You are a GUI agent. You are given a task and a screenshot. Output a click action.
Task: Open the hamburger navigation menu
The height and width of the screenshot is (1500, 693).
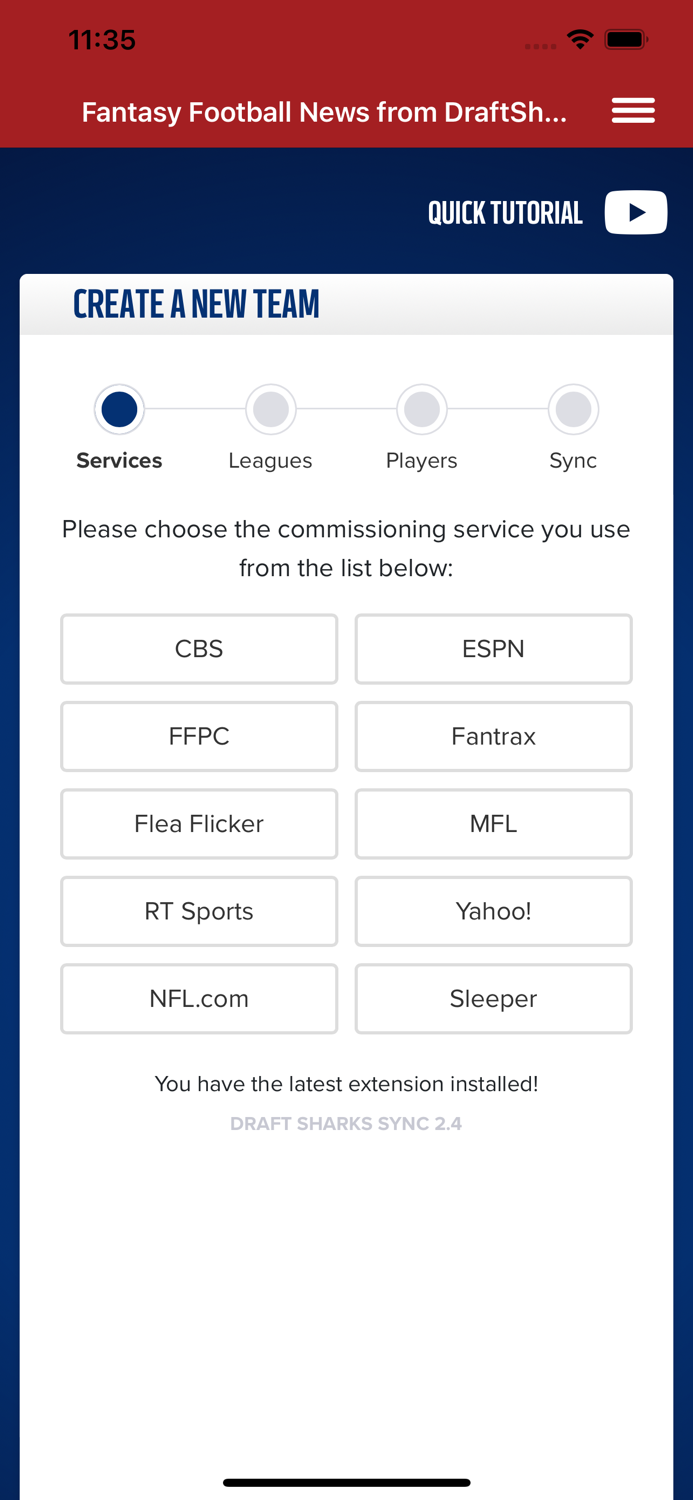coord(633,110)
